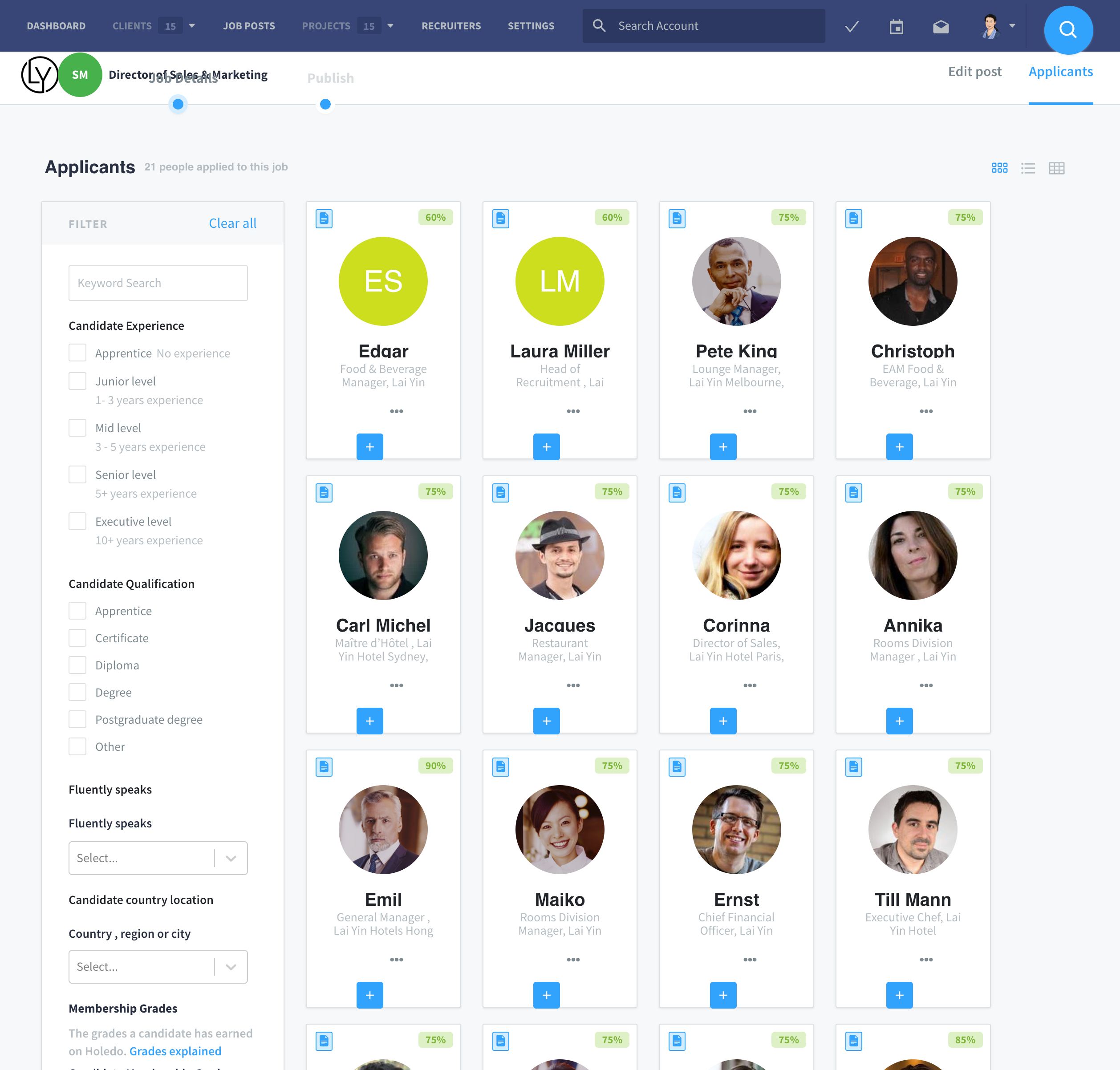Check the Senior level experience checkbox
Viewport: 1120px width, 1070px height.
tap(77, 474)
